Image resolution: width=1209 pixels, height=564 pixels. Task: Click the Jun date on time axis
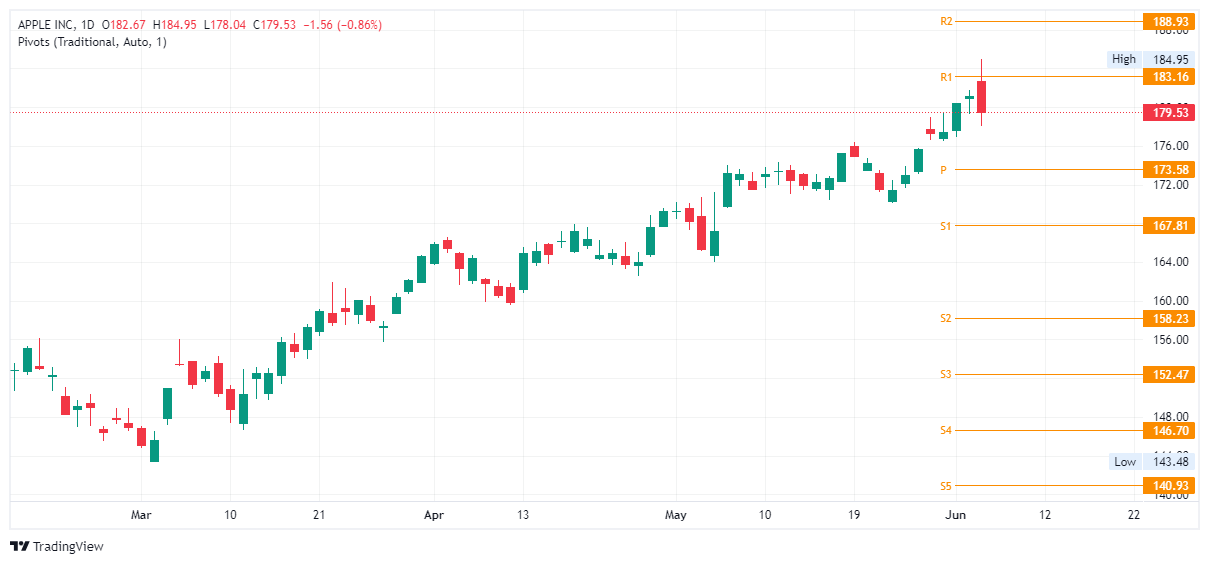click(x=956, y=515)
